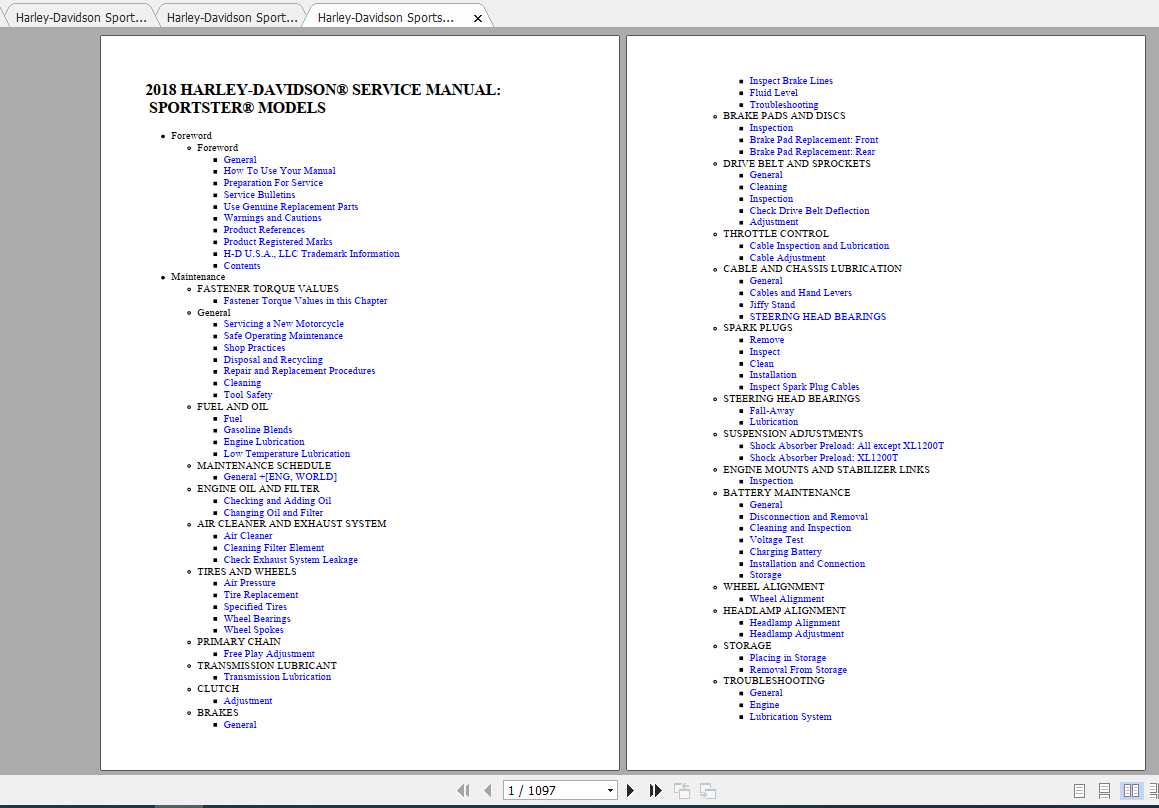Click the next view icon
The height and width of the screenshot is (808, 1159).
[x=707, y=790]
